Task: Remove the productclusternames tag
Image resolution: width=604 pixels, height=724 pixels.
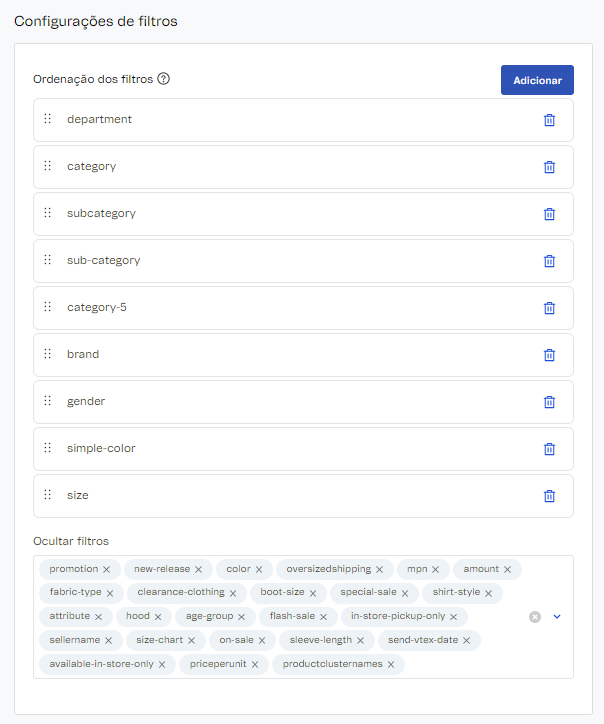Action: click(x=391, y=664)
